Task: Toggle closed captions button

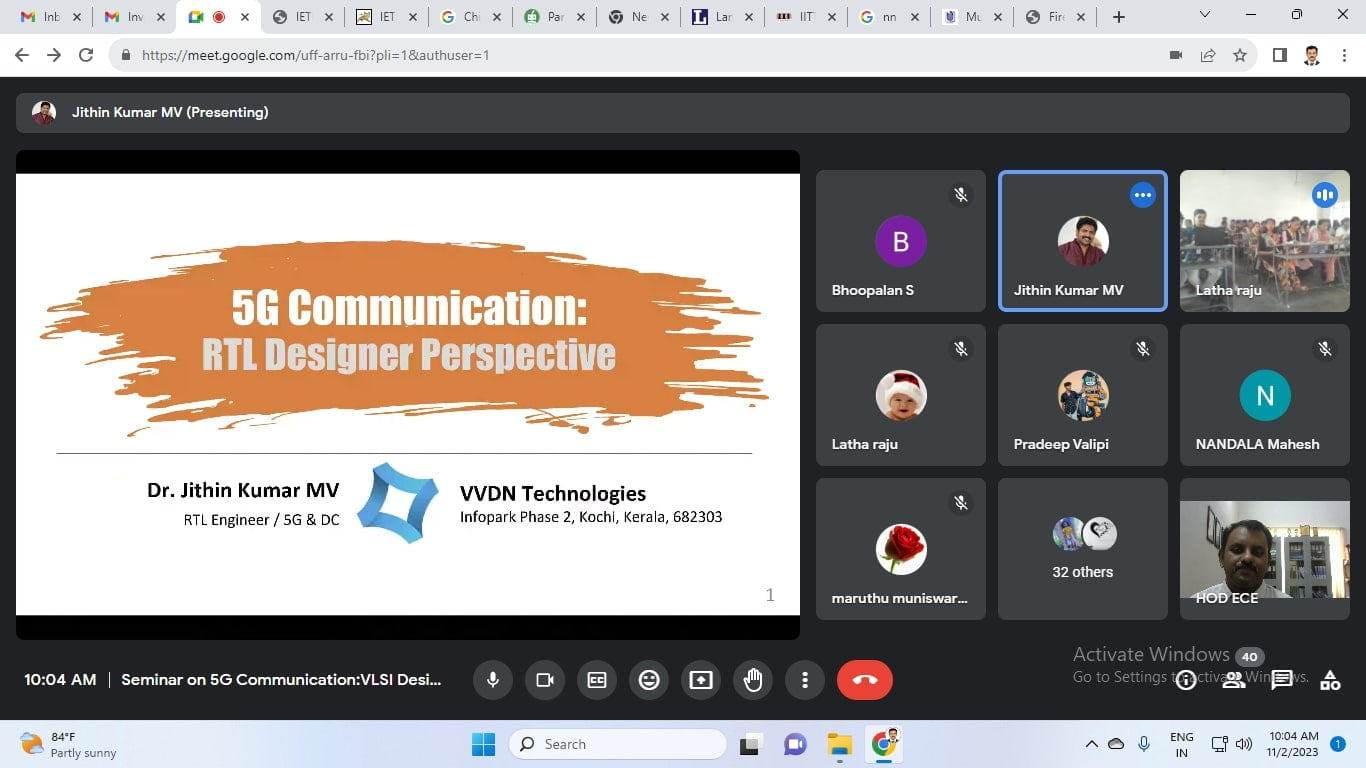Action: point(597,680)
